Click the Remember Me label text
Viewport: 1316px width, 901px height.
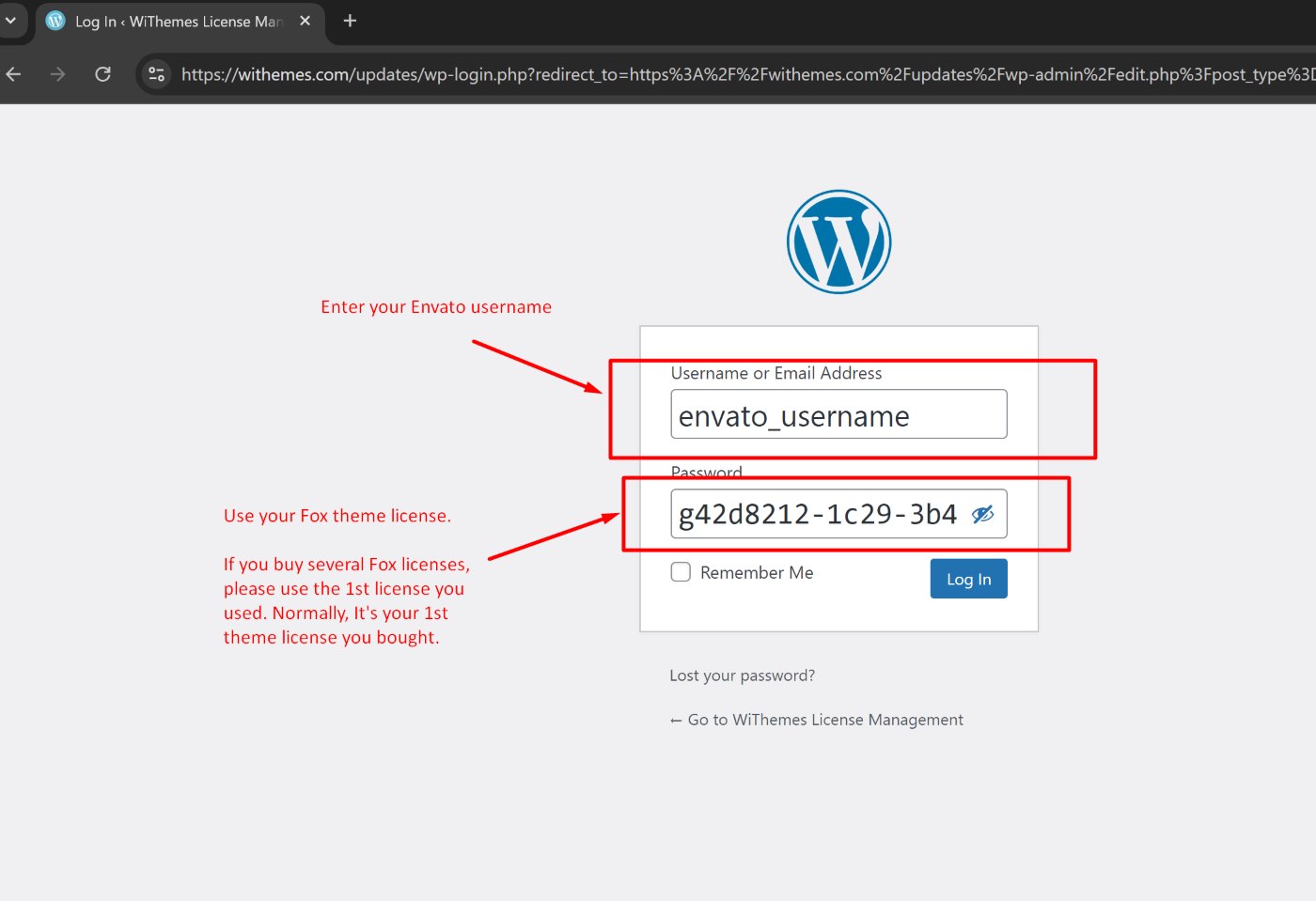click(x=757, y=572)
